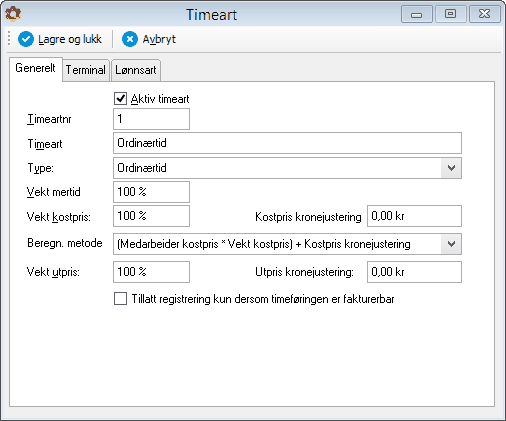Uncheck the Aktiv timeart checkbox
Viewport: 506px width, 421px height.
[120, 99]
